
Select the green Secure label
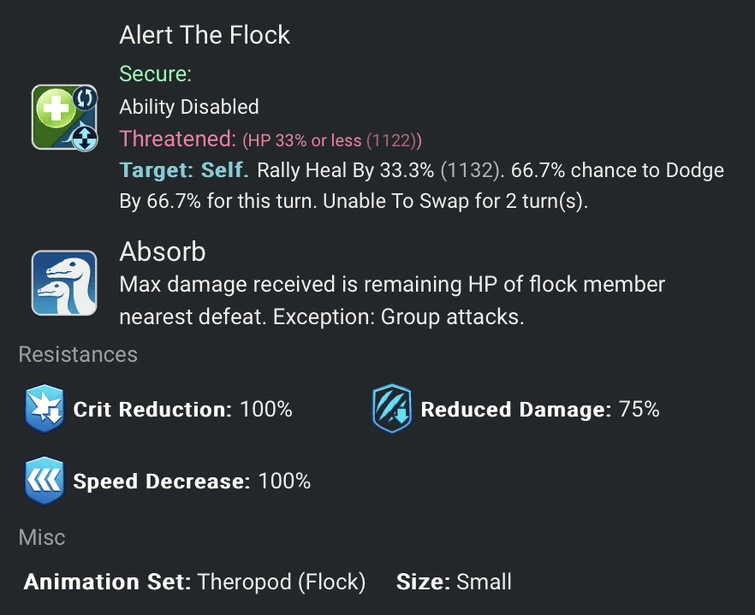click(155, 74)
